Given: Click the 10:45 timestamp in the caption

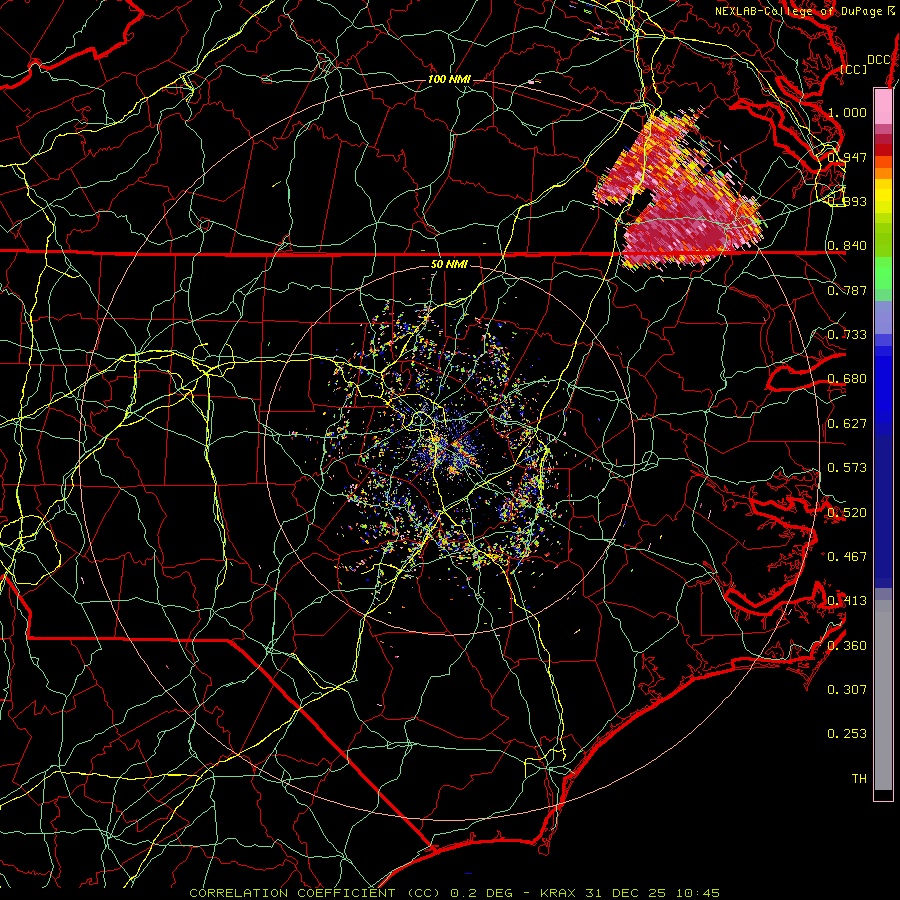Looking at the screenshot, I should (697, 893).
